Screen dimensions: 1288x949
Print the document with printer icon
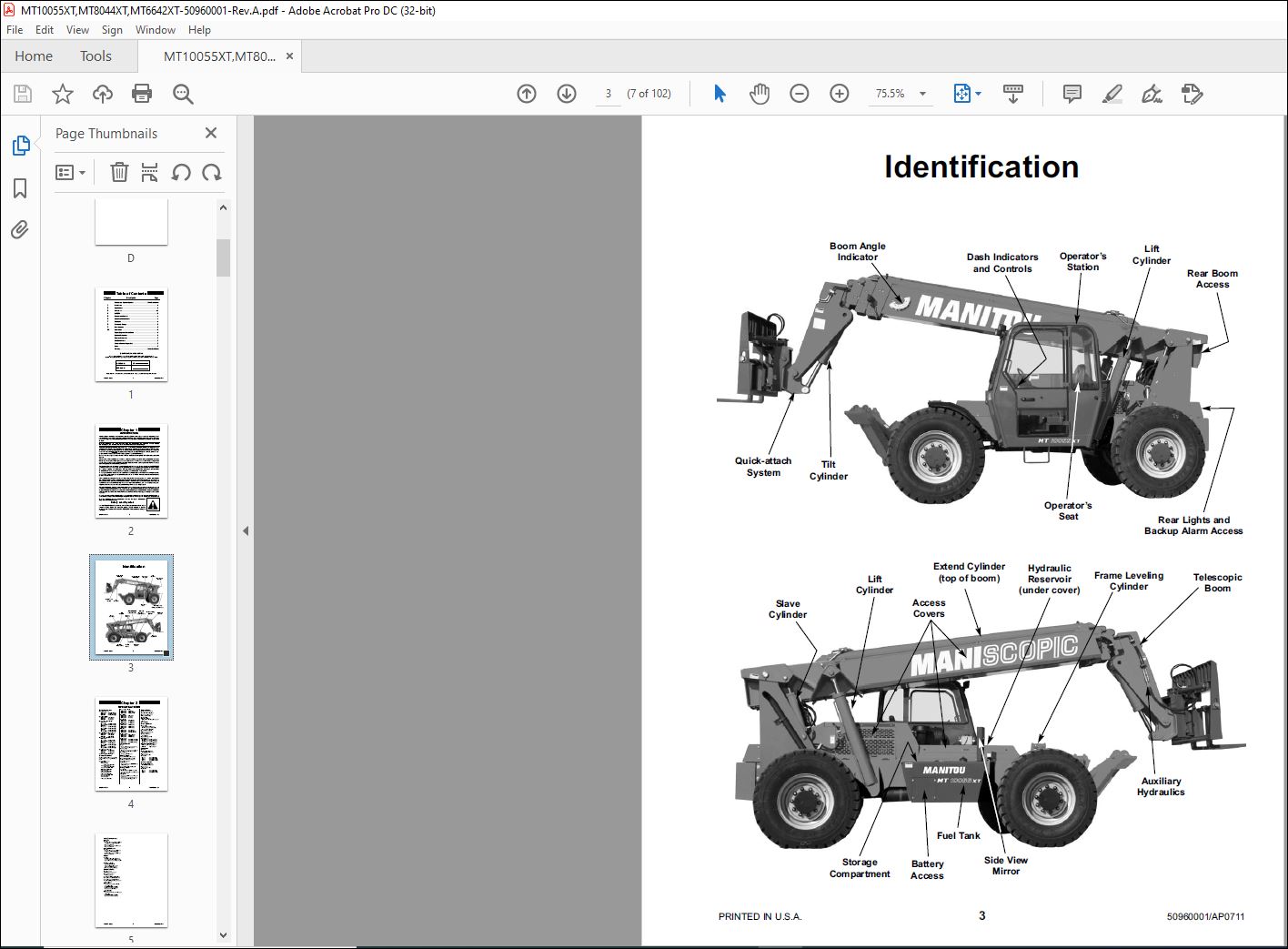click(142, 94)
